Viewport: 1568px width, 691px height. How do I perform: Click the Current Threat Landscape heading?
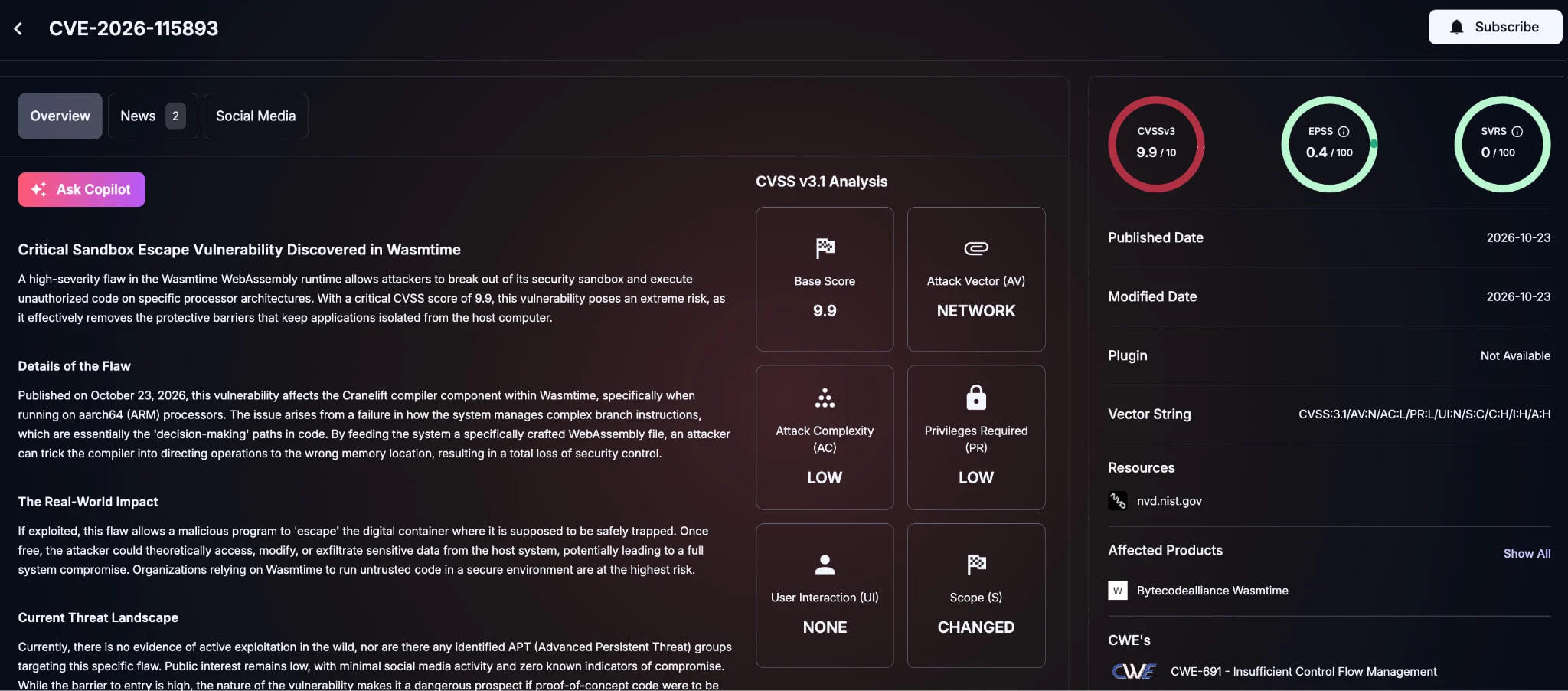click(x=98, y=617)
